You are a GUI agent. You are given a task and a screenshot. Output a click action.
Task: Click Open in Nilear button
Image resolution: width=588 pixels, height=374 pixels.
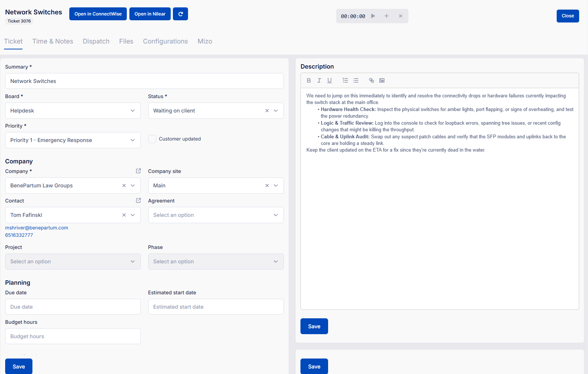tap(150, 14)
